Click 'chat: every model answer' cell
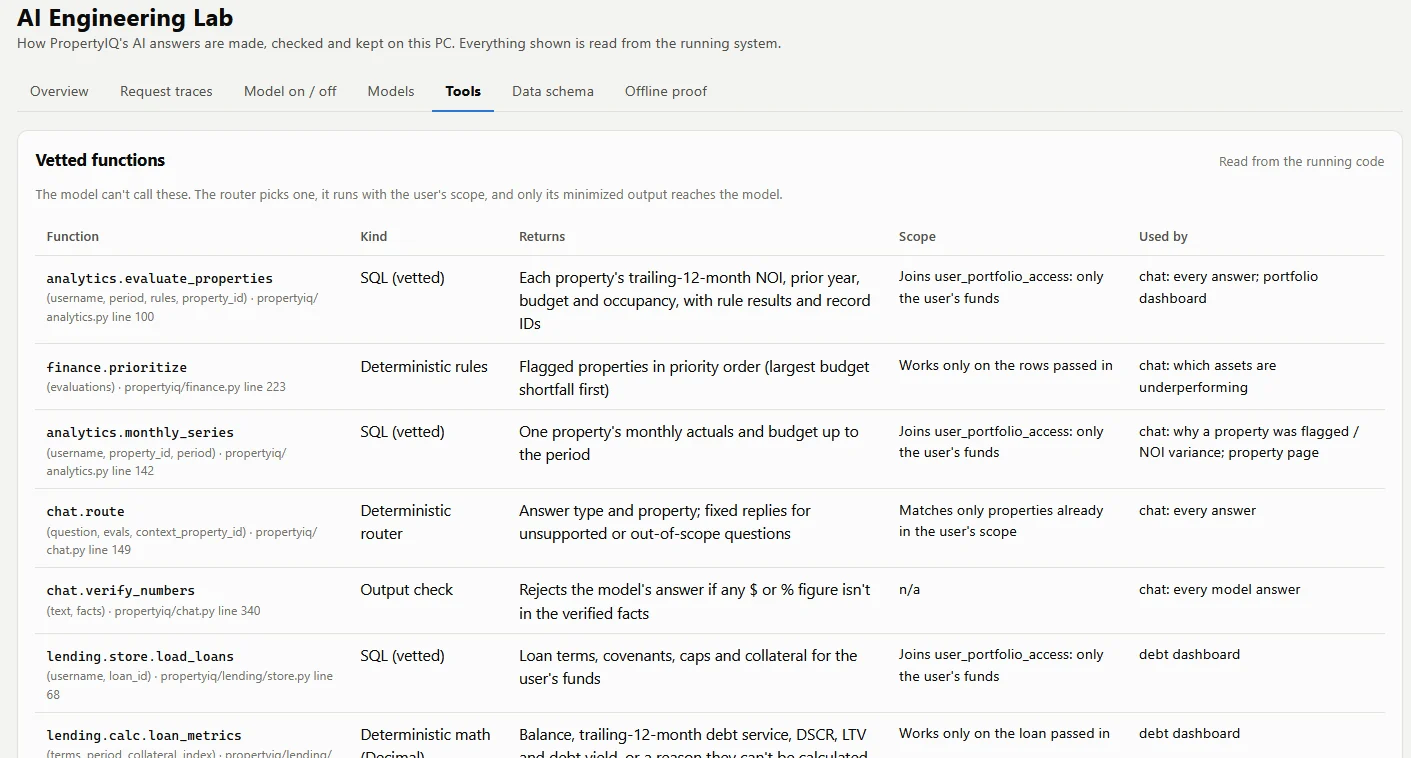The image size is (1411, 758). click(1220, 590)
